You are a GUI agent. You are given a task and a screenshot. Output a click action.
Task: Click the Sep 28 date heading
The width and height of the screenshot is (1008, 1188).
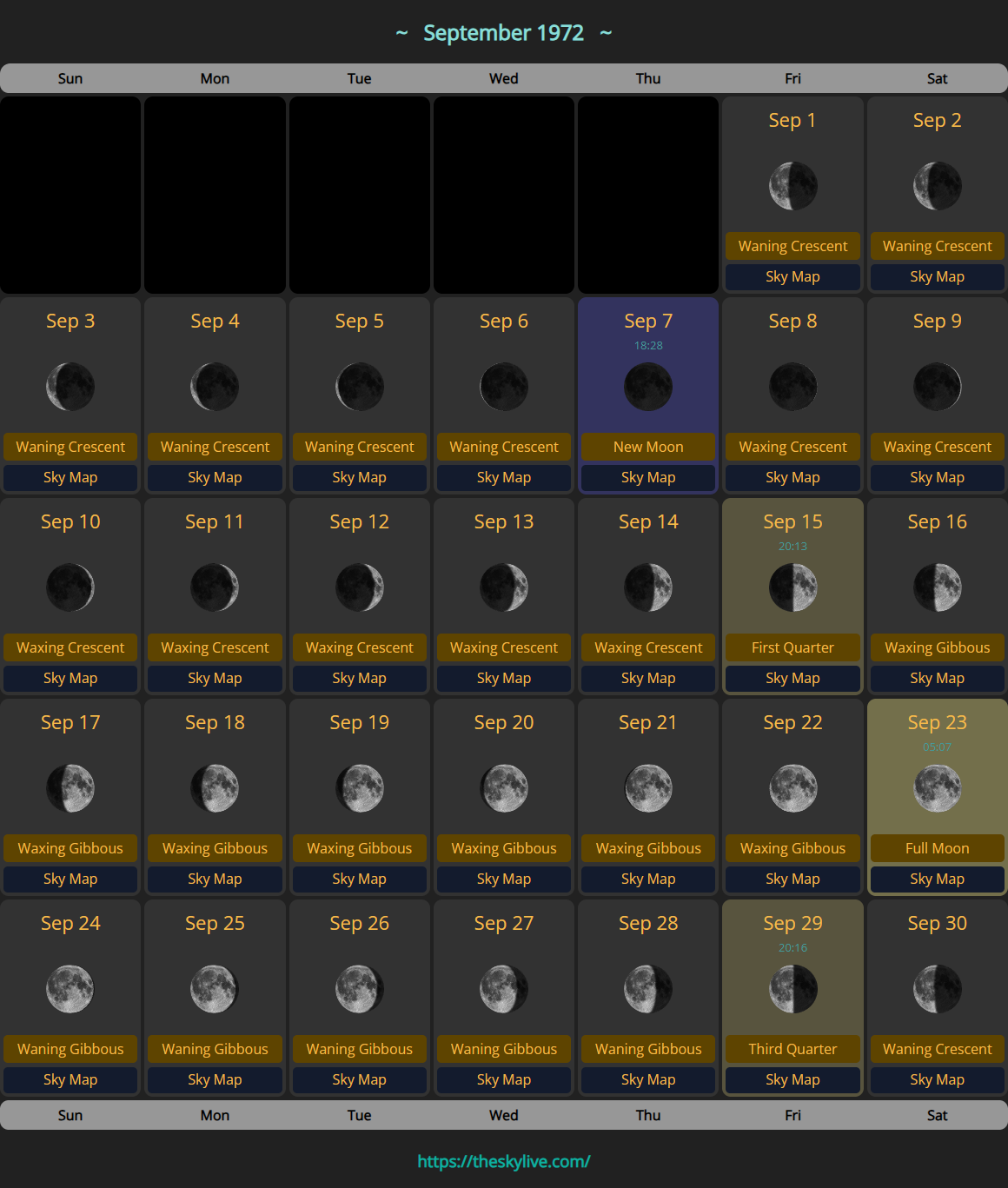point(648,923)
